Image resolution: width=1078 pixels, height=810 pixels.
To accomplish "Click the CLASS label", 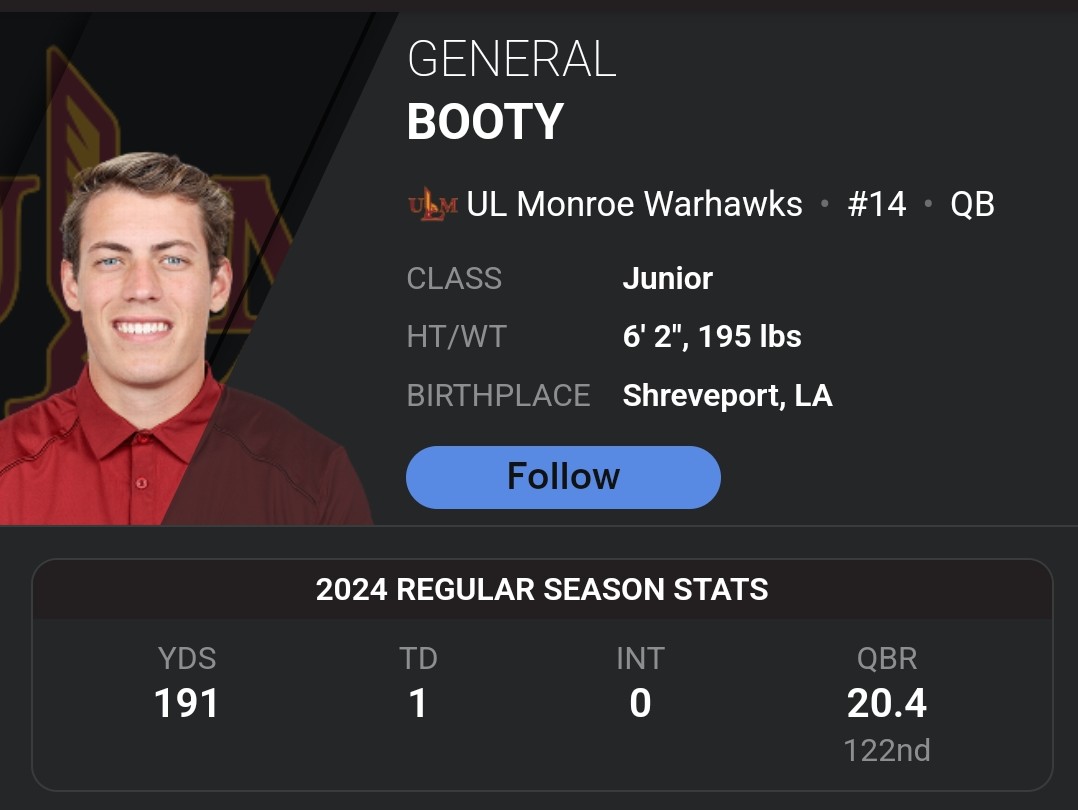I will pos(454,278).
